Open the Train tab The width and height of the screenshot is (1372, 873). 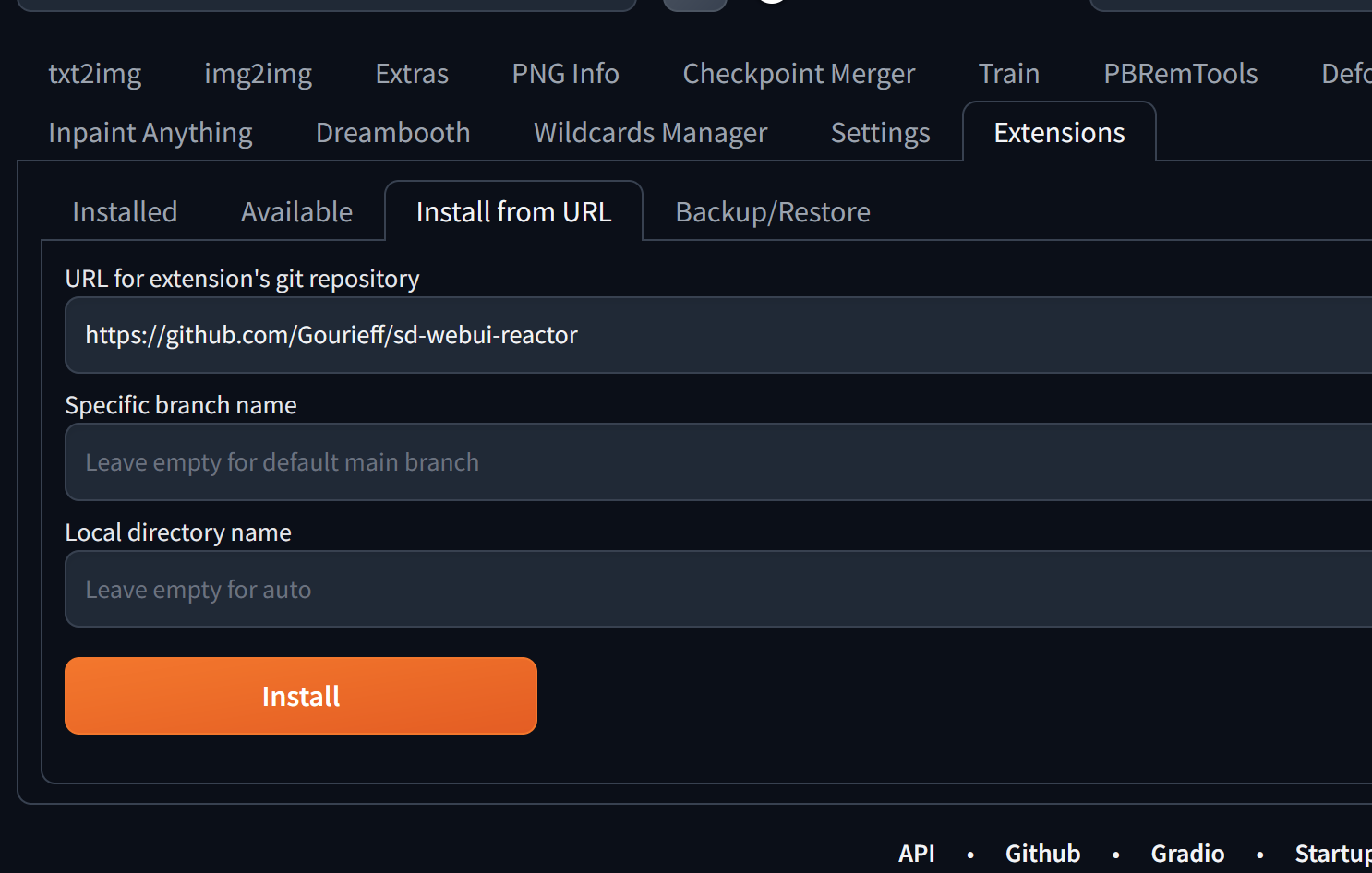click(x=1008, y=74)
